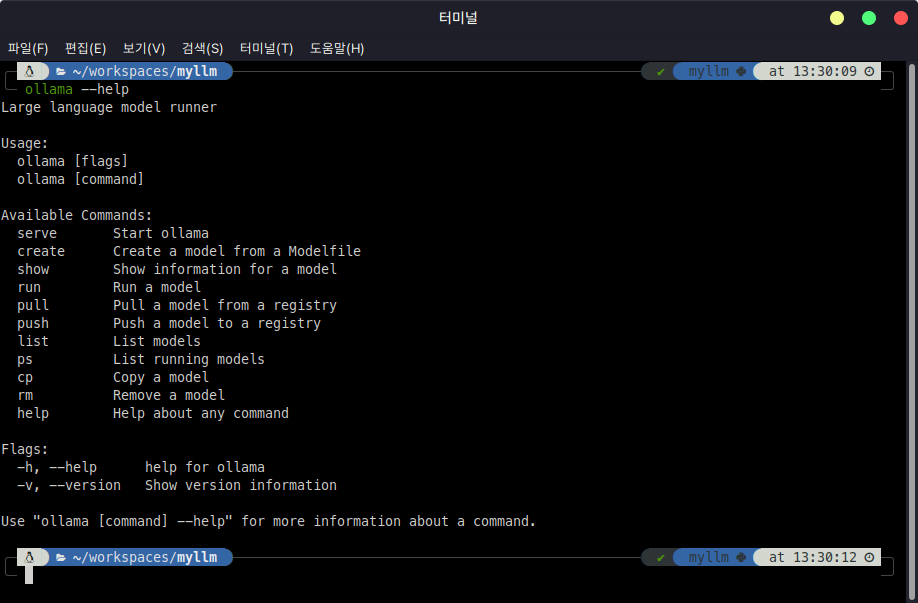Click the Linux penguin icon in the bottom prompt

pos(29,557)
